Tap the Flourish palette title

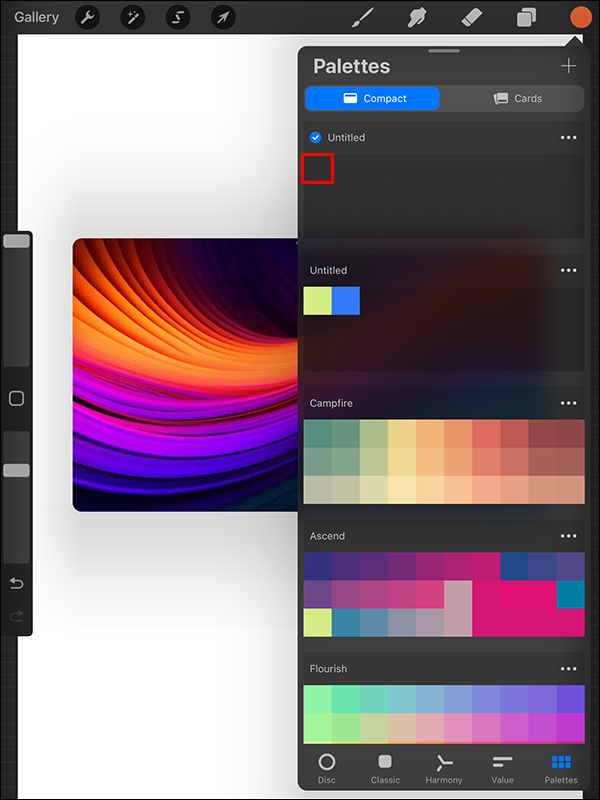tap(328, 669)
